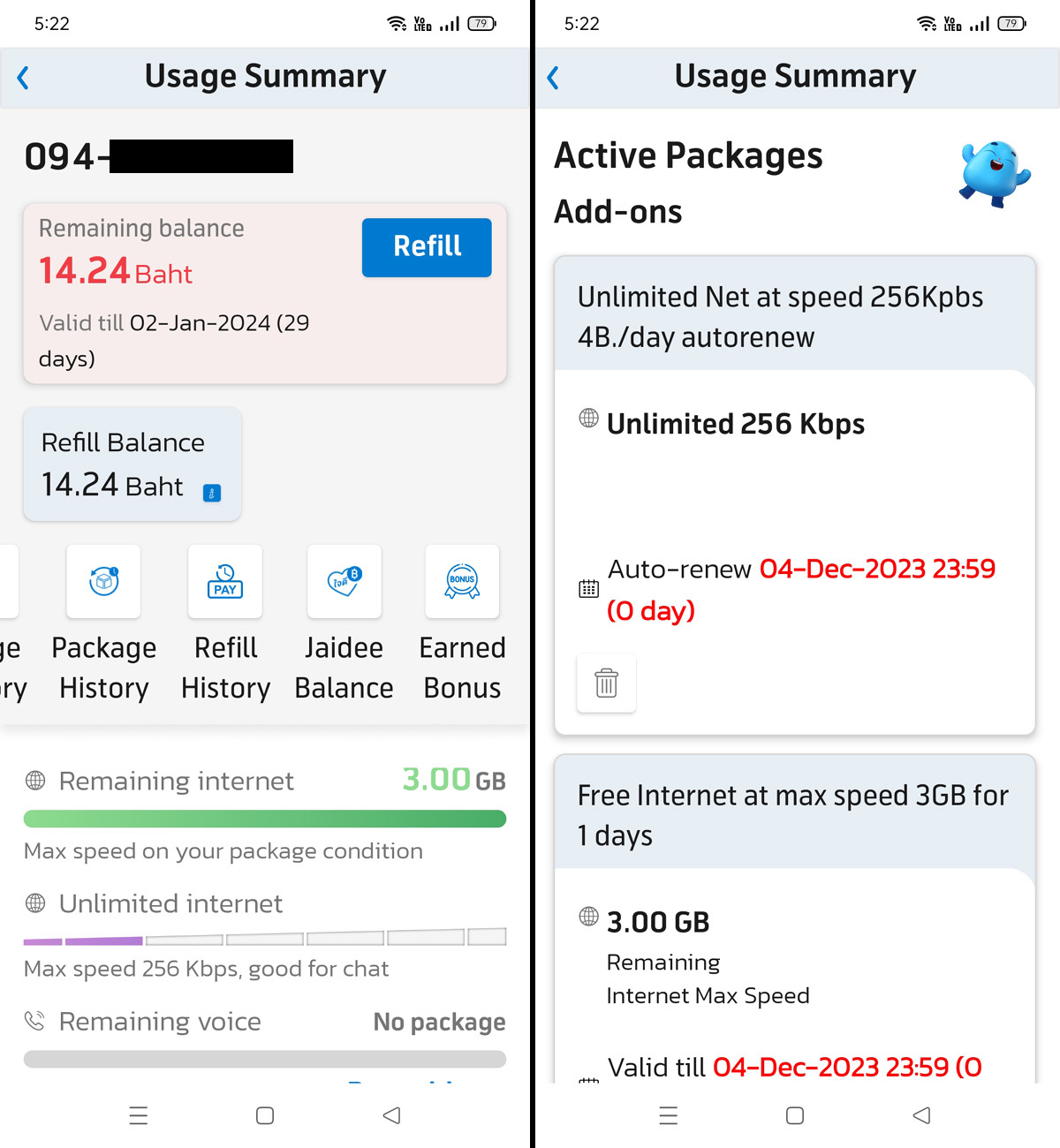Tap the Unlimited internet segmented usage bar
Screen dimensions: 1060x1148
[x=265, y=937]
